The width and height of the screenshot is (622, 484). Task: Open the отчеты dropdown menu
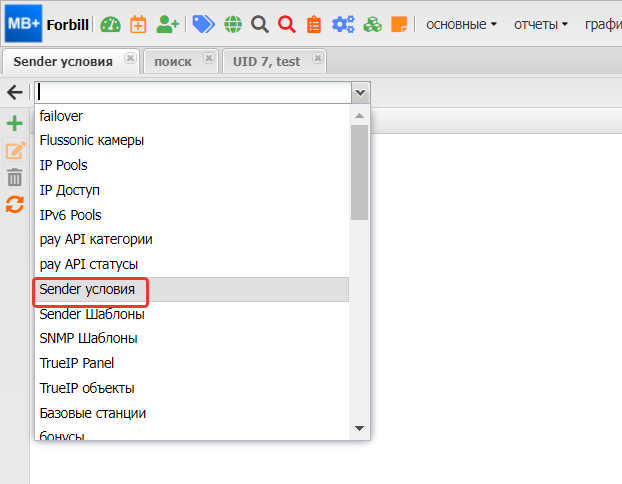click(541, 23)
